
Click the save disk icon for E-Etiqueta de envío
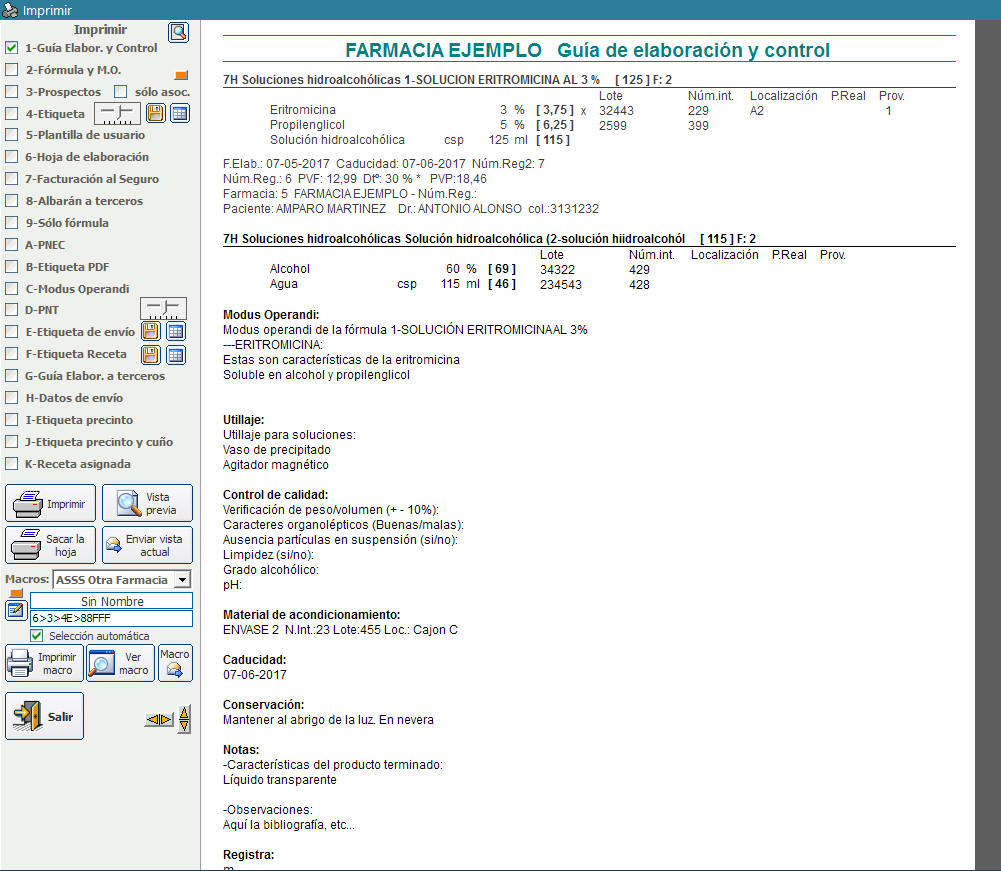(x=151, y=331)
